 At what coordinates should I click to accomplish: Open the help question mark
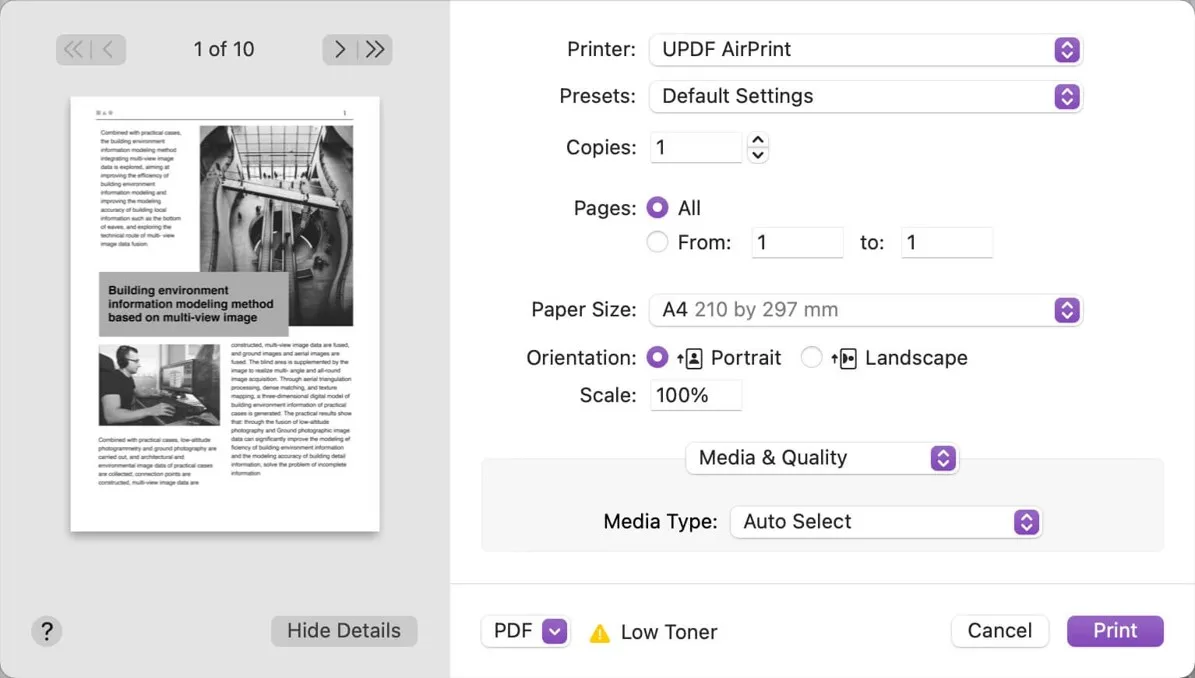pos(46,631)
